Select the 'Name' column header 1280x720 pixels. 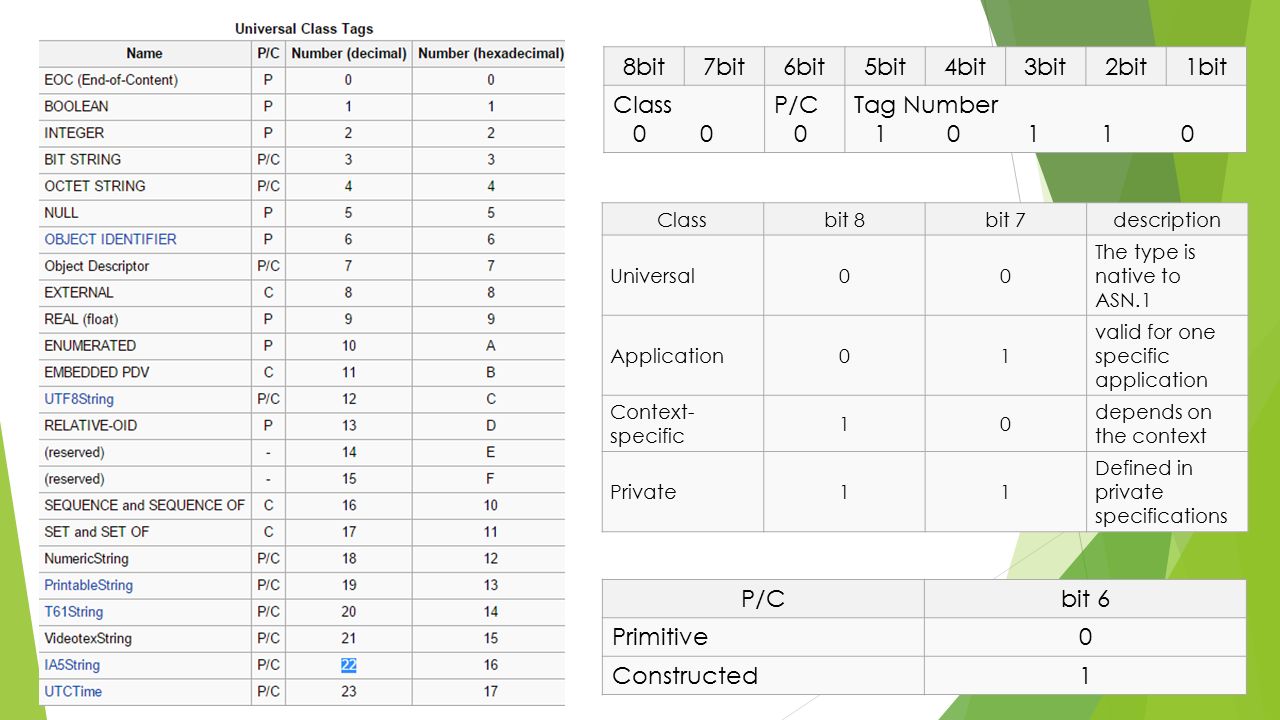coord(145,53)
